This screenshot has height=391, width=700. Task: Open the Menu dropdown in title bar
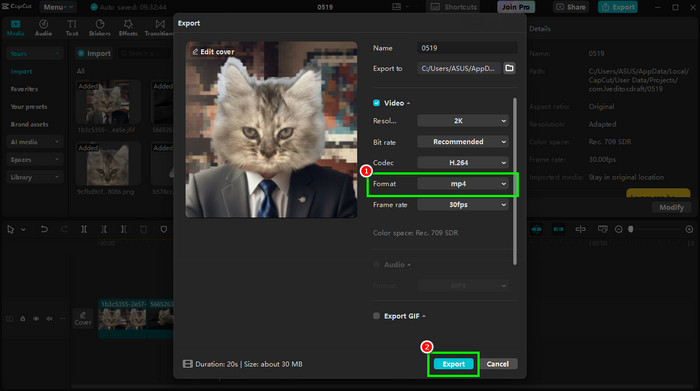point(58,7)
